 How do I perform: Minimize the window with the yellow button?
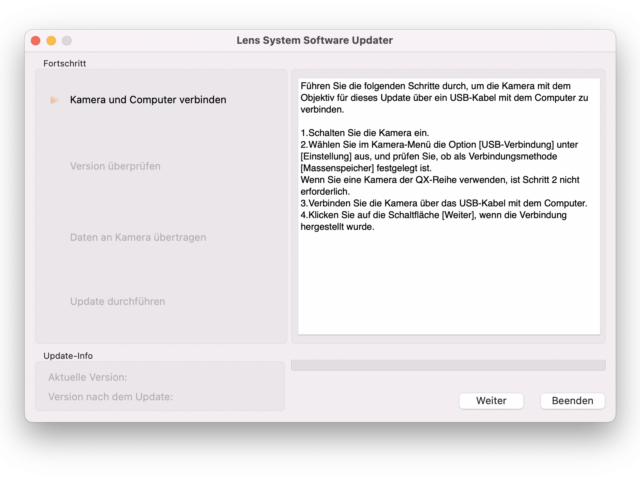51,40
